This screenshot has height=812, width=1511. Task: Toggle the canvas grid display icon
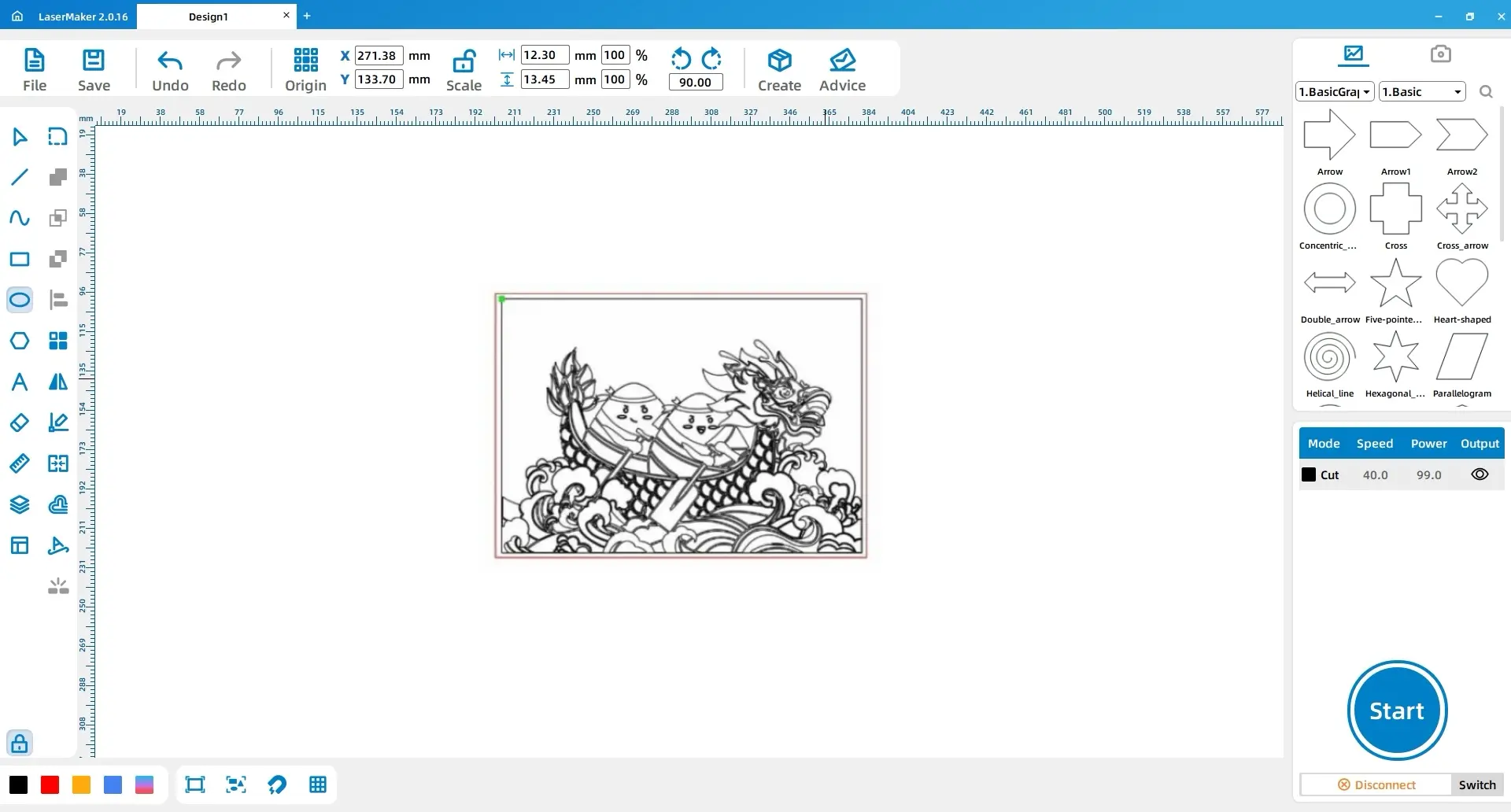[x=318, y=784]
